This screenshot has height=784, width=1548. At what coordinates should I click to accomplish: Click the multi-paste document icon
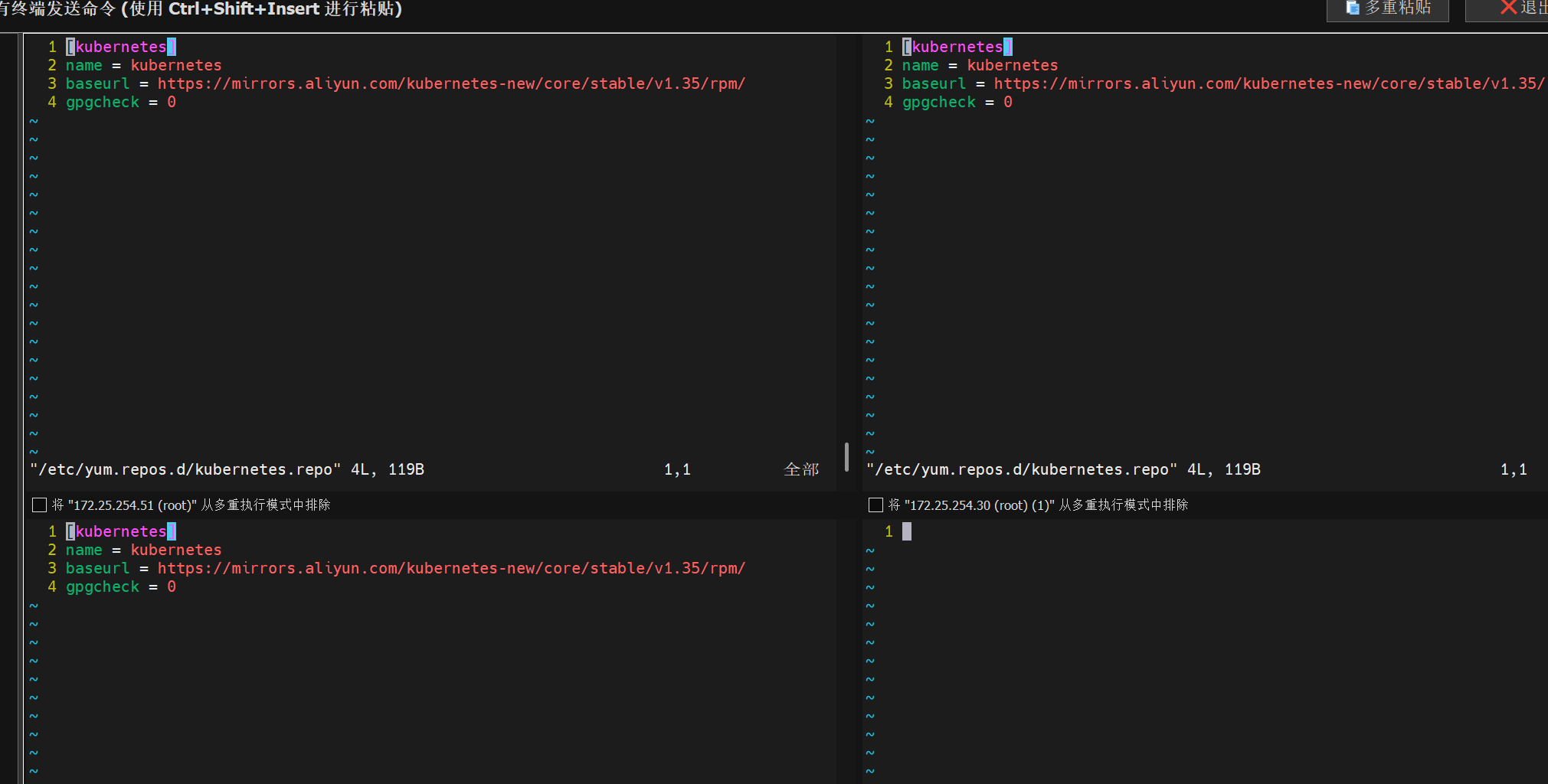coord(1353,8)
